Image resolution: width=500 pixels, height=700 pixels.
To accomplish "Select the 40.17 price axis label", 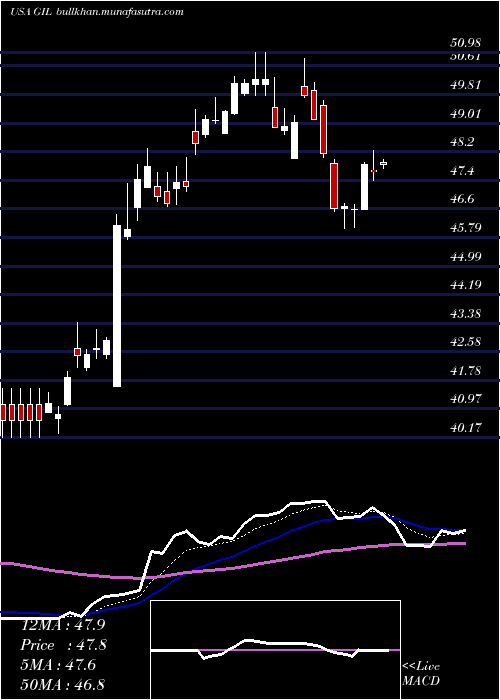I will (x=465, y=428).
